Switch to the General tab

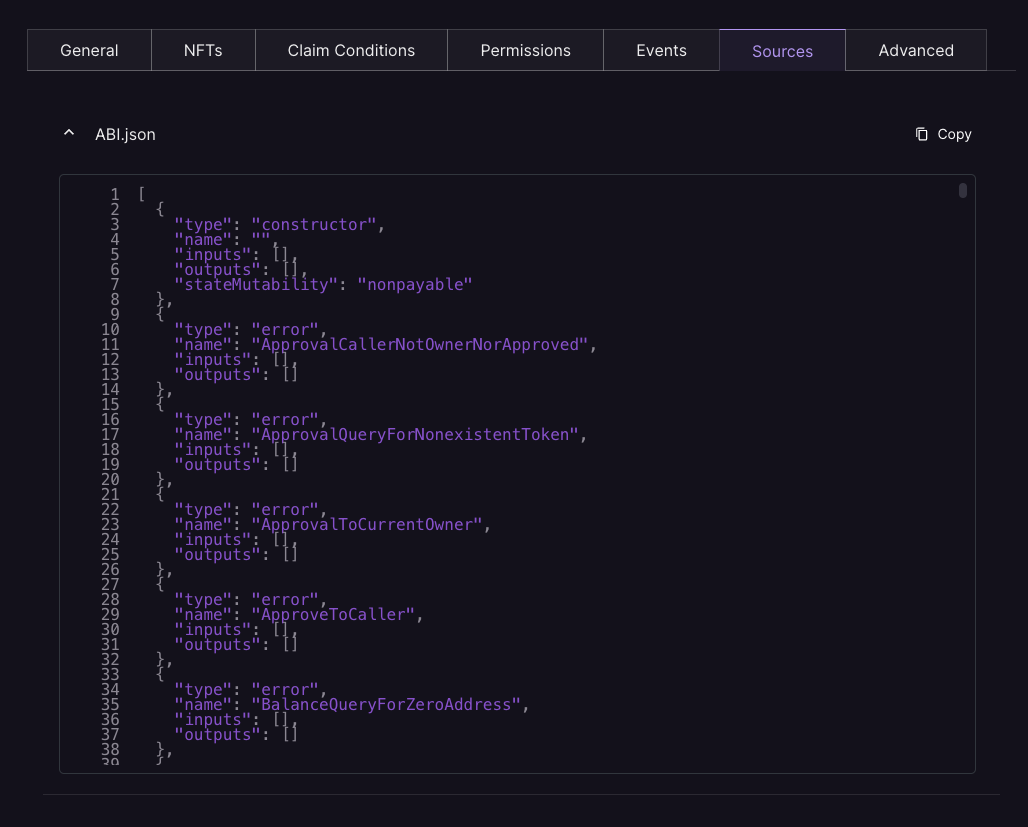point(89,50)
